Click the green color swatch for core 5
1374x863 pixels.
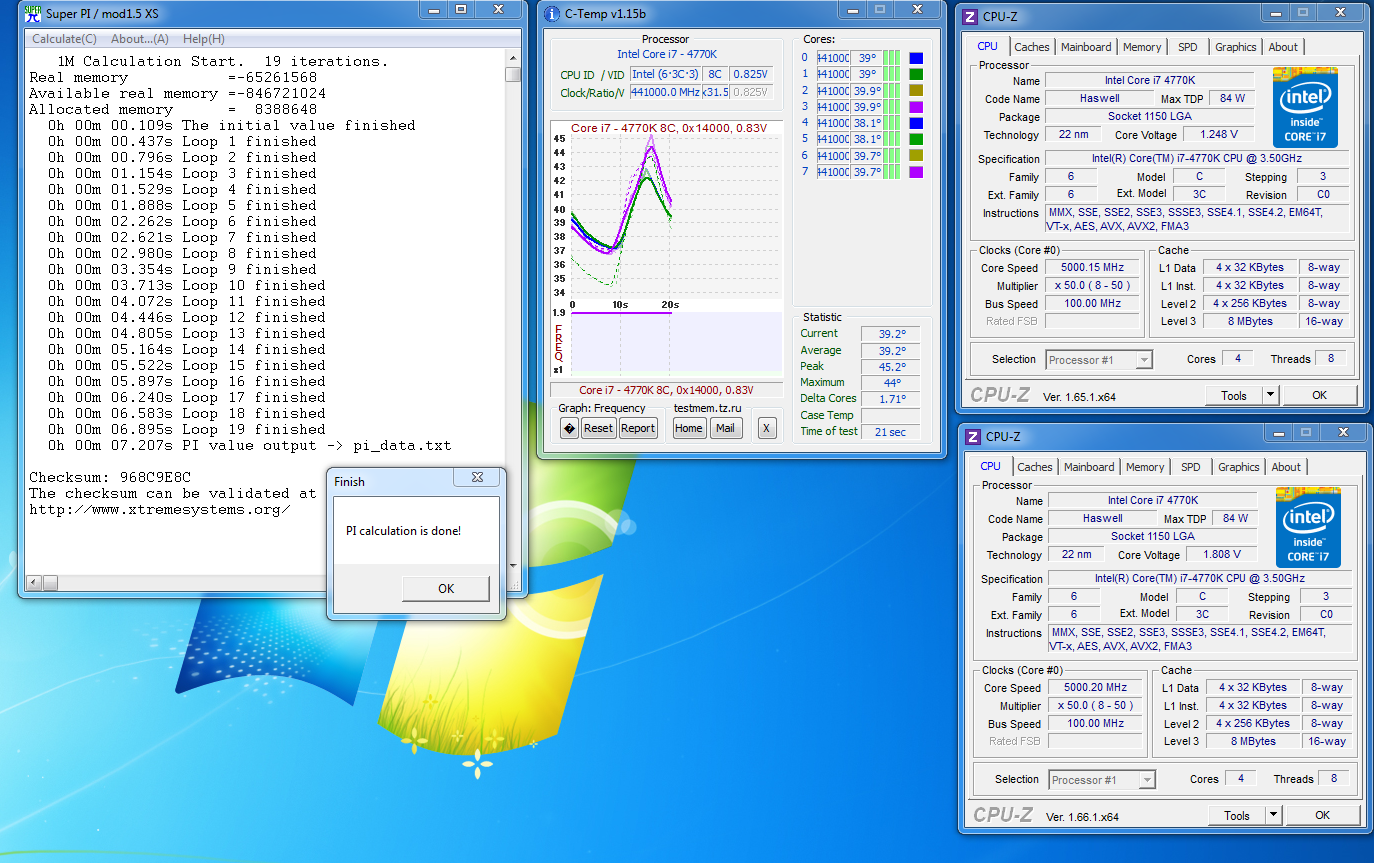tap(916, 139)
